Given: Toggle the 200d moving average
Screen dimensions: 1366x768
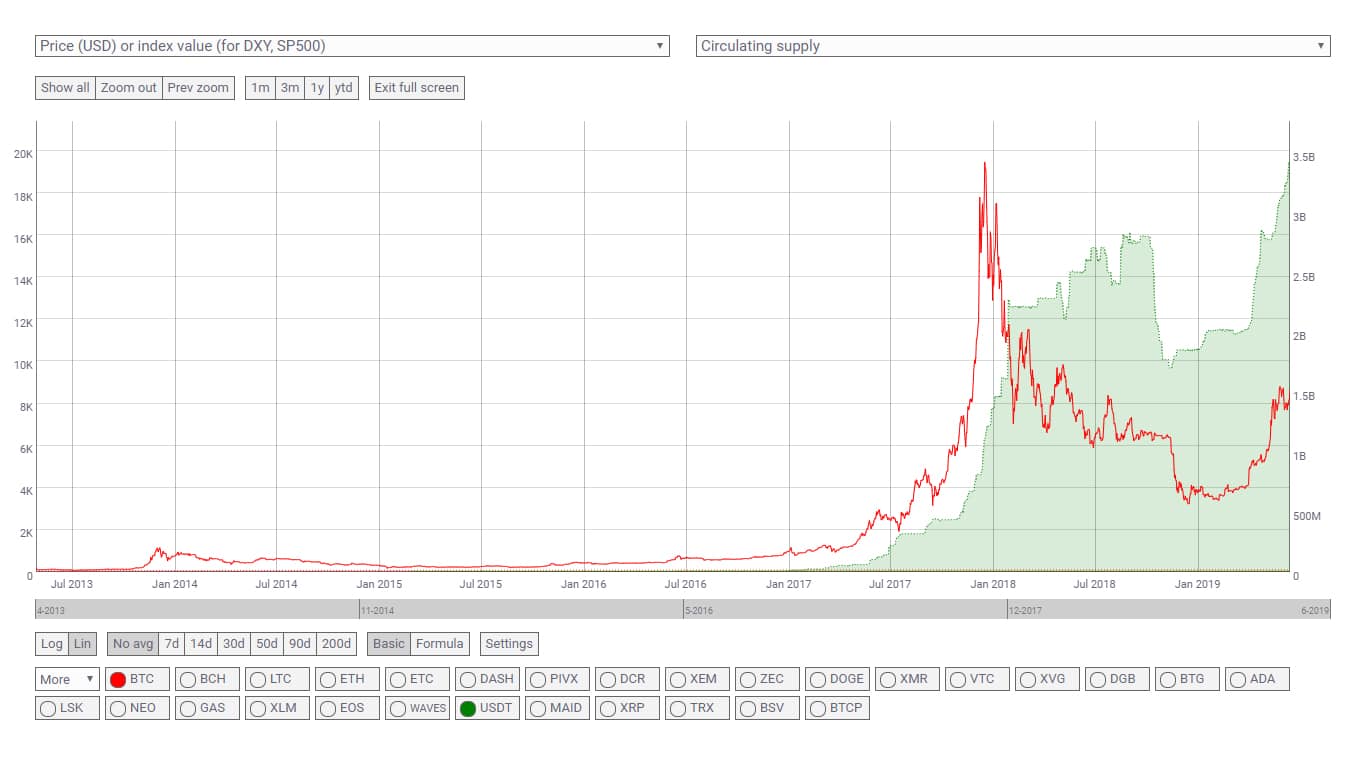Looking at the screenshot, I should tap(336, 644).
